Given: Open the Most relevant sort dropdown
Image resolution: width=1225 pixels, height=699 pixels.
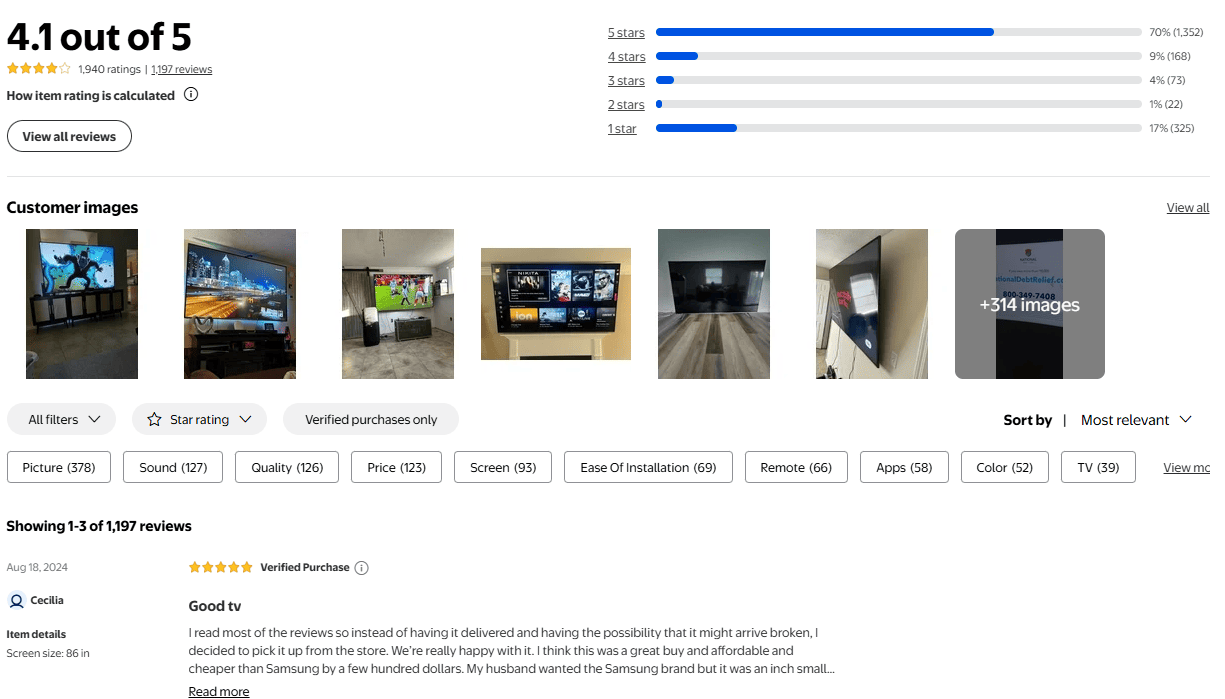Looking at the screenshot, I should coord(1127,420).
